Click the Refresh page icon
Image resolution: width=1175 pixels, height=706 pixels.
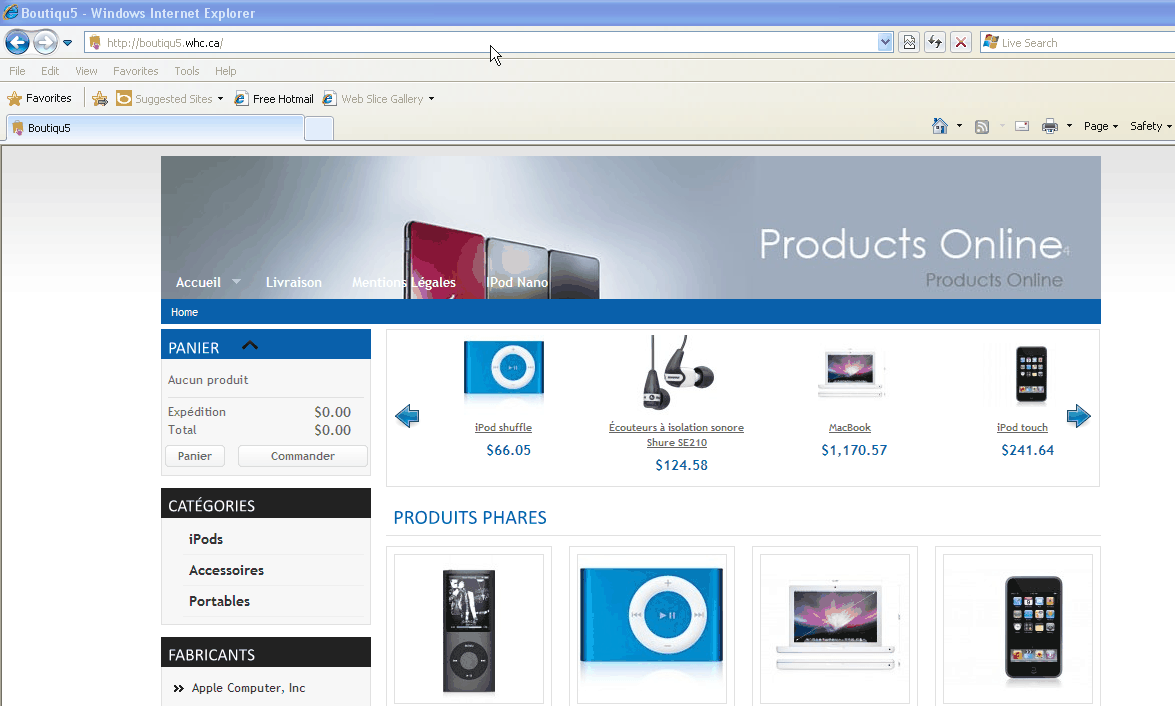934,43
